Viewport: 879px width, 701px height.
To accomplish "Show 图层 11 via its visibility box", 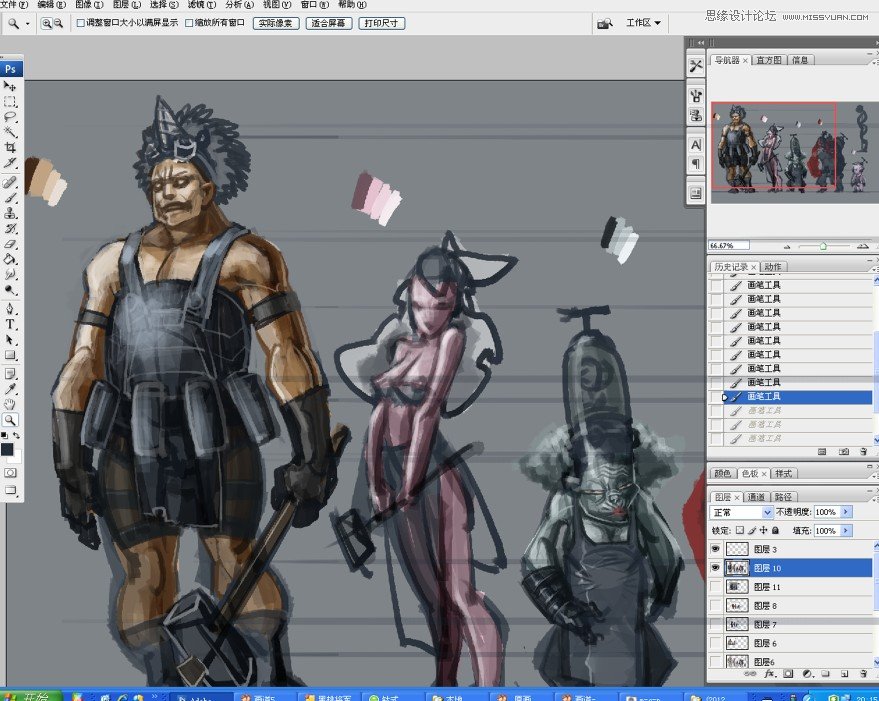I will click(x=715, y=587).
